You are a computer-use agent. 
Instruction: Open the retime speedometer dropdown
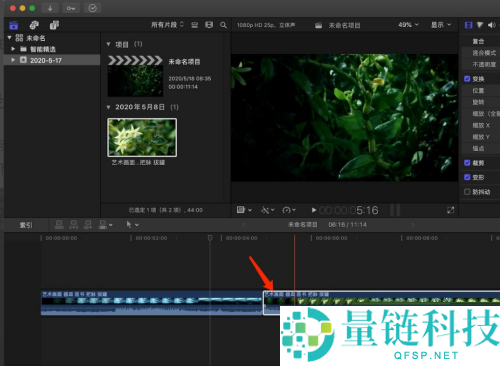click(x=289, y=210)
